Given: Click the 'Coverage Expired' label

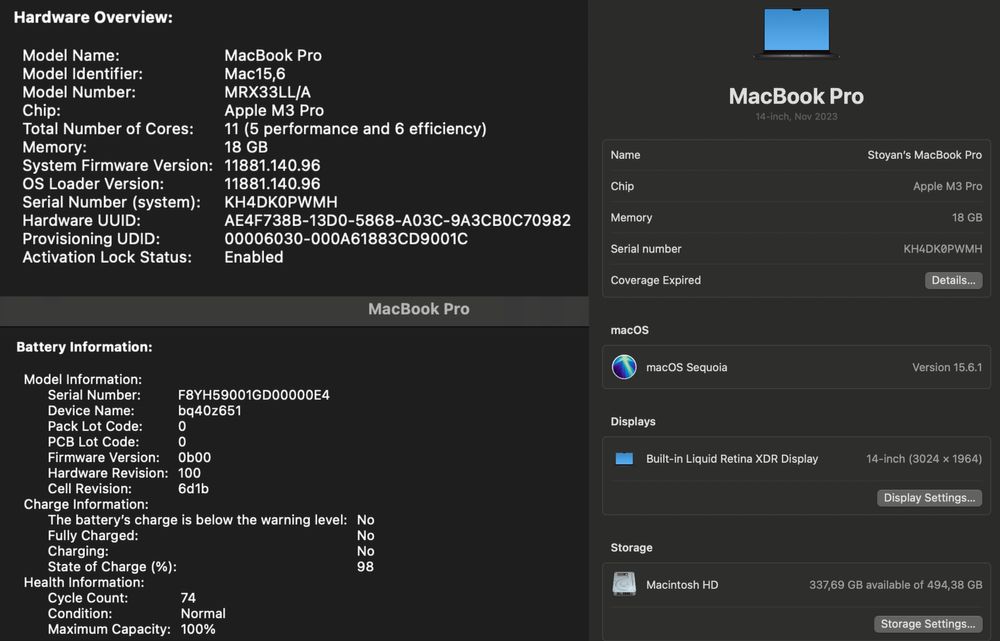Looking at the screenshot, I should [x=655, y=280].
